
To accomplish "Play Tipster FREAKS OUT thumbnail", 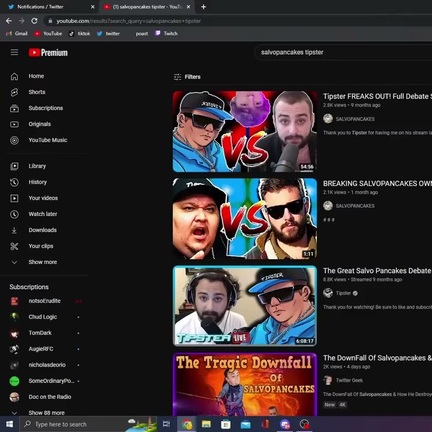I will (245, 131).
